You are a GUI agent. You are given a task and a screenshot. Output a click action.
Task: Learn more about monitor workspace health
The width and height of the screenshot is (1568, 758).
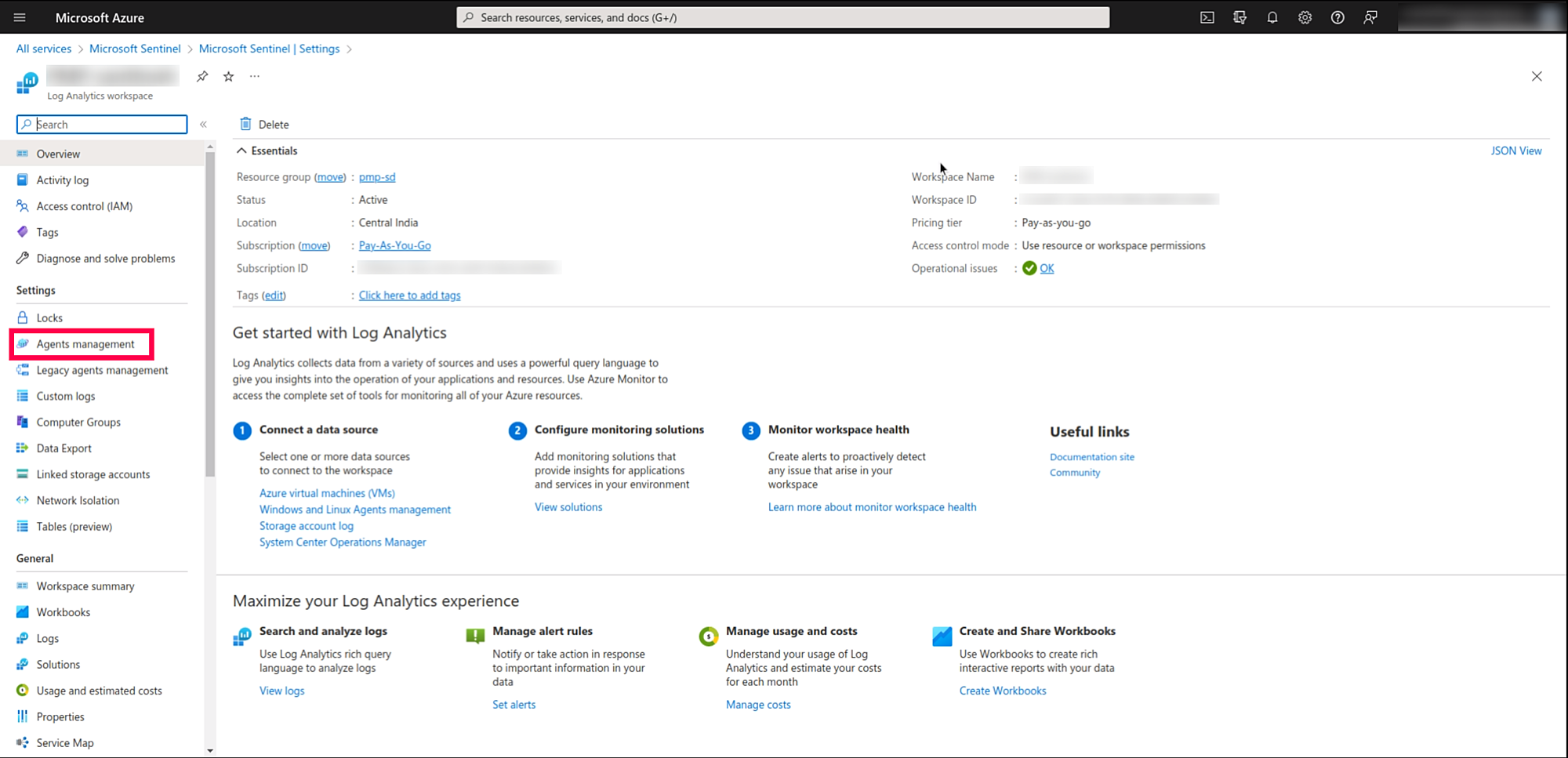pos(873,507)
